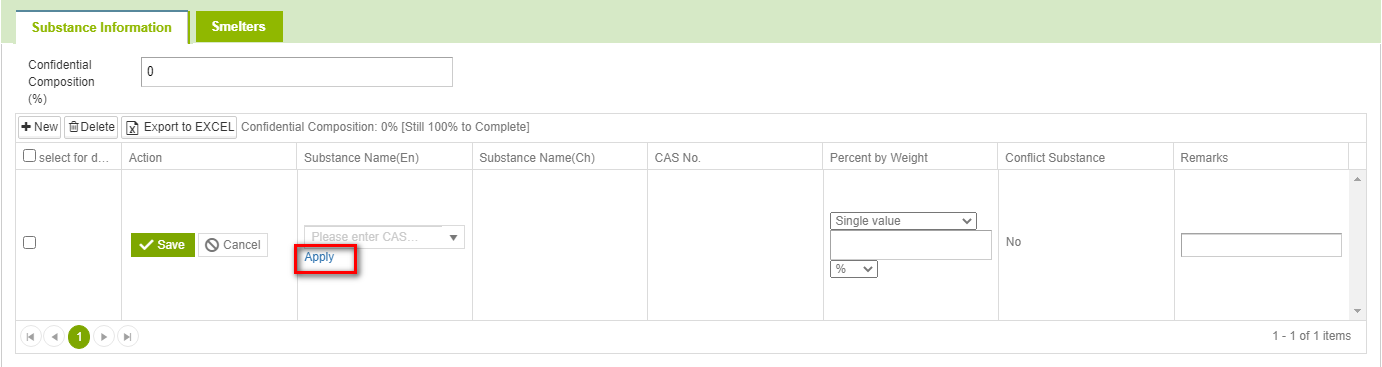
Task: Go to next page arrow icon
Action: click(x=103, y=337)
